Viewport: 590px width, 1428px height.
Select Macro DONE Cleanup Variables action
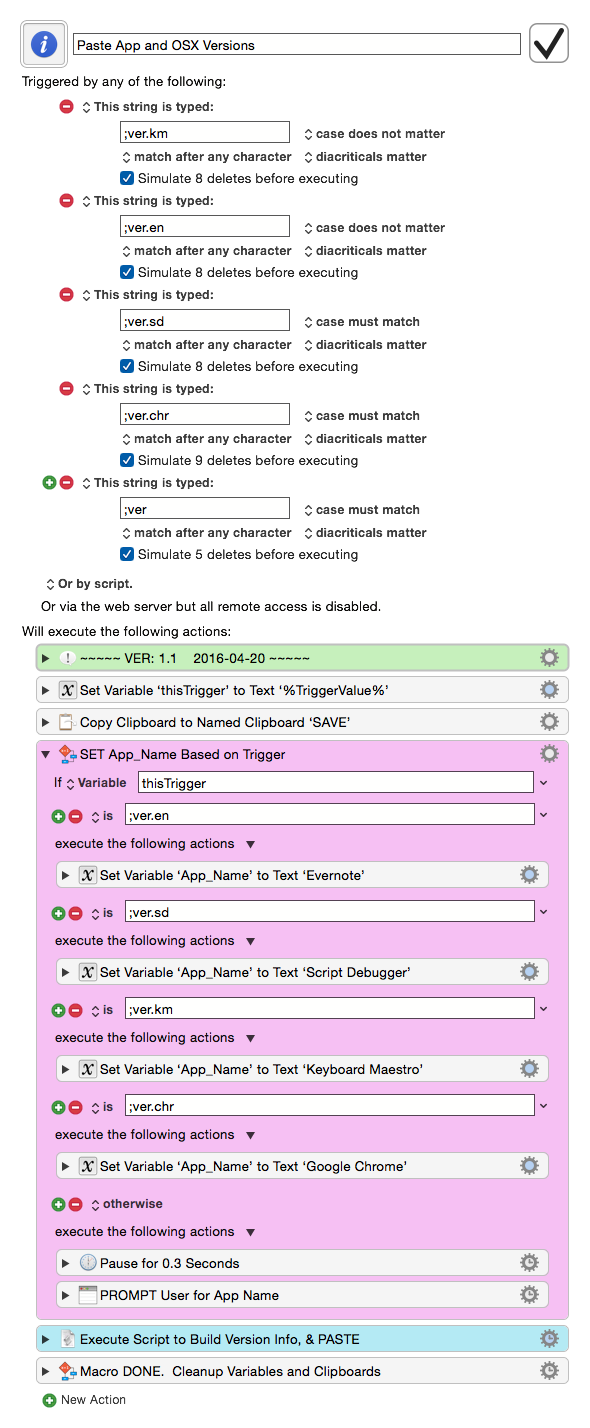[x=302, y=1371]
